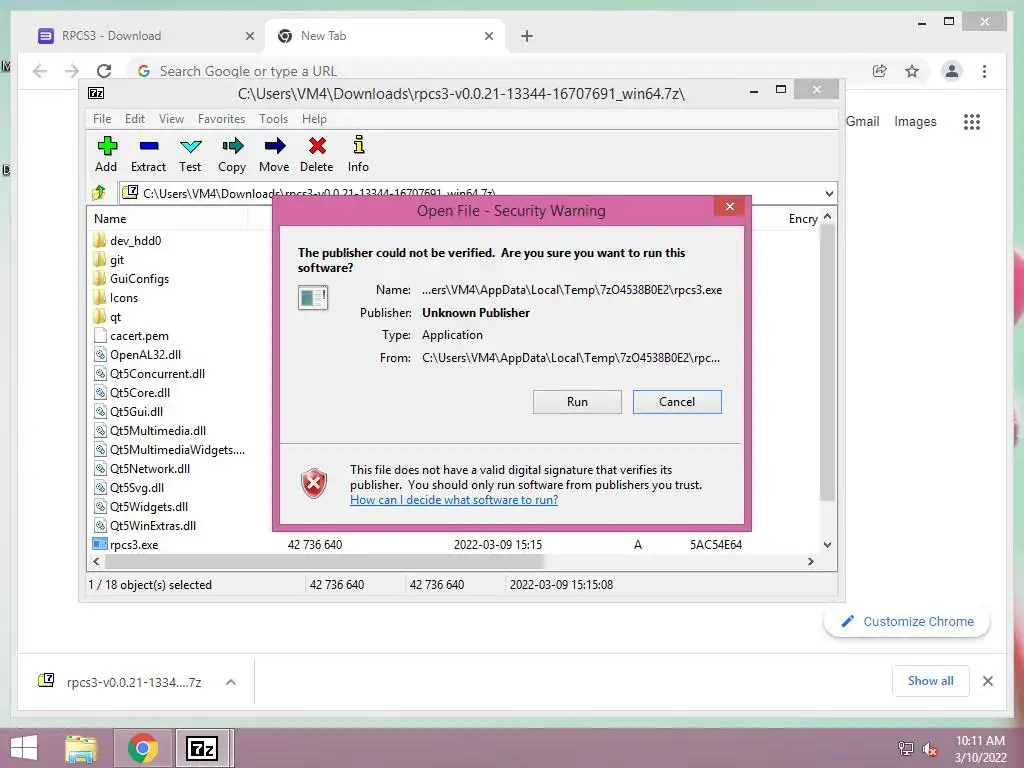Open Chrome's three-dot menu
This screenshot has height=768, width=1024.
click(x=984, y=71)
